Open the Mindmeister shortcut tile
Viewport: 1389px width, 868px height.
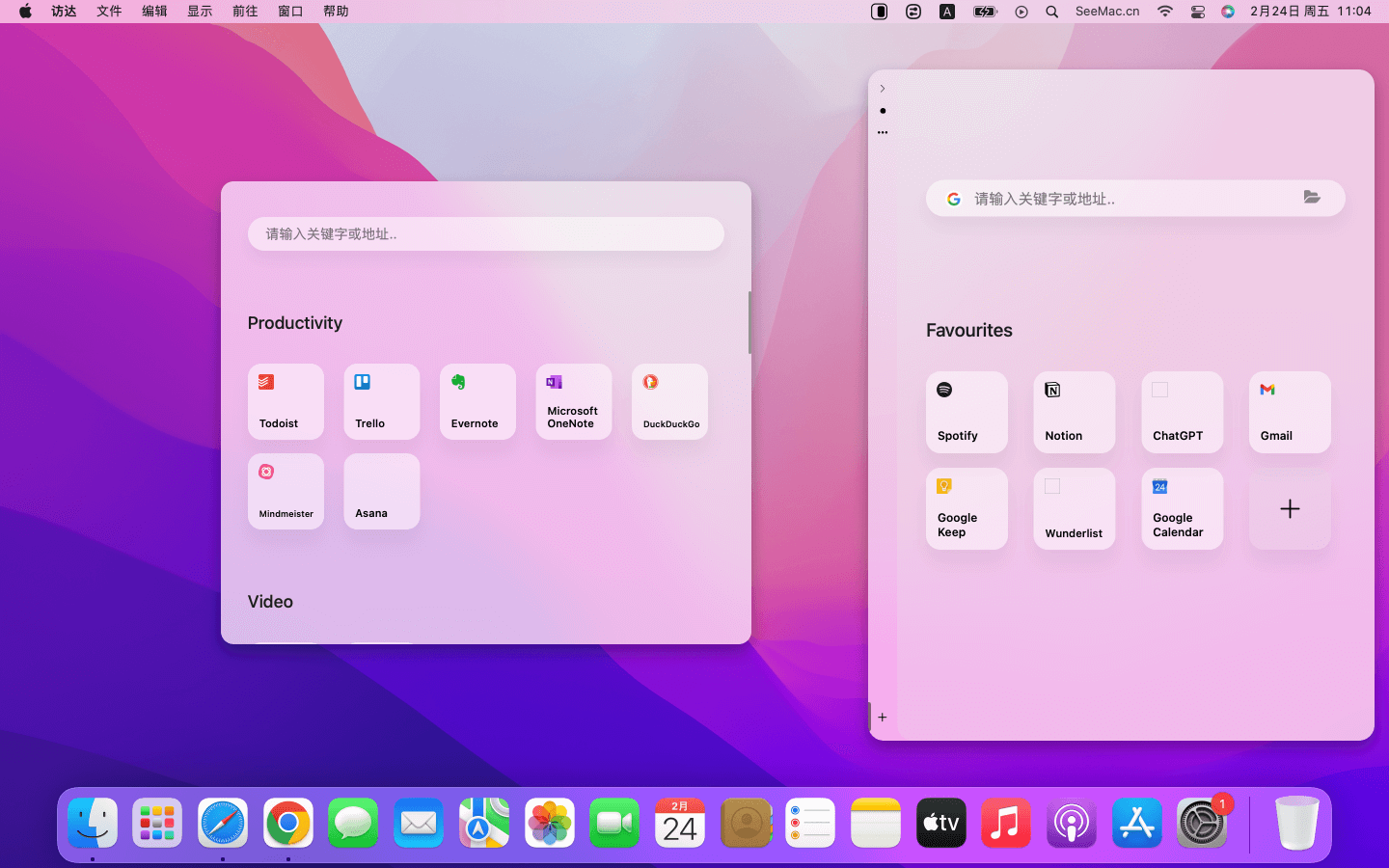pos(286,491)
